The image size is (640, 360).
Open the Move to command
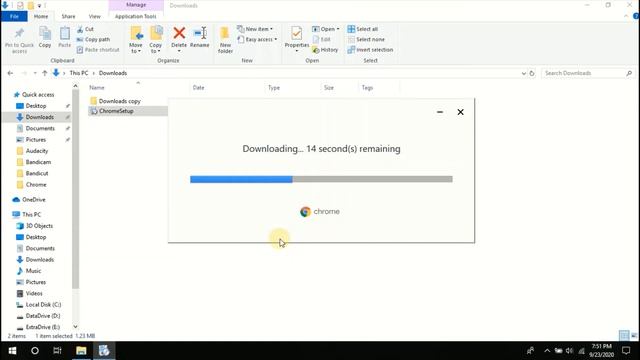click(136, 40)
